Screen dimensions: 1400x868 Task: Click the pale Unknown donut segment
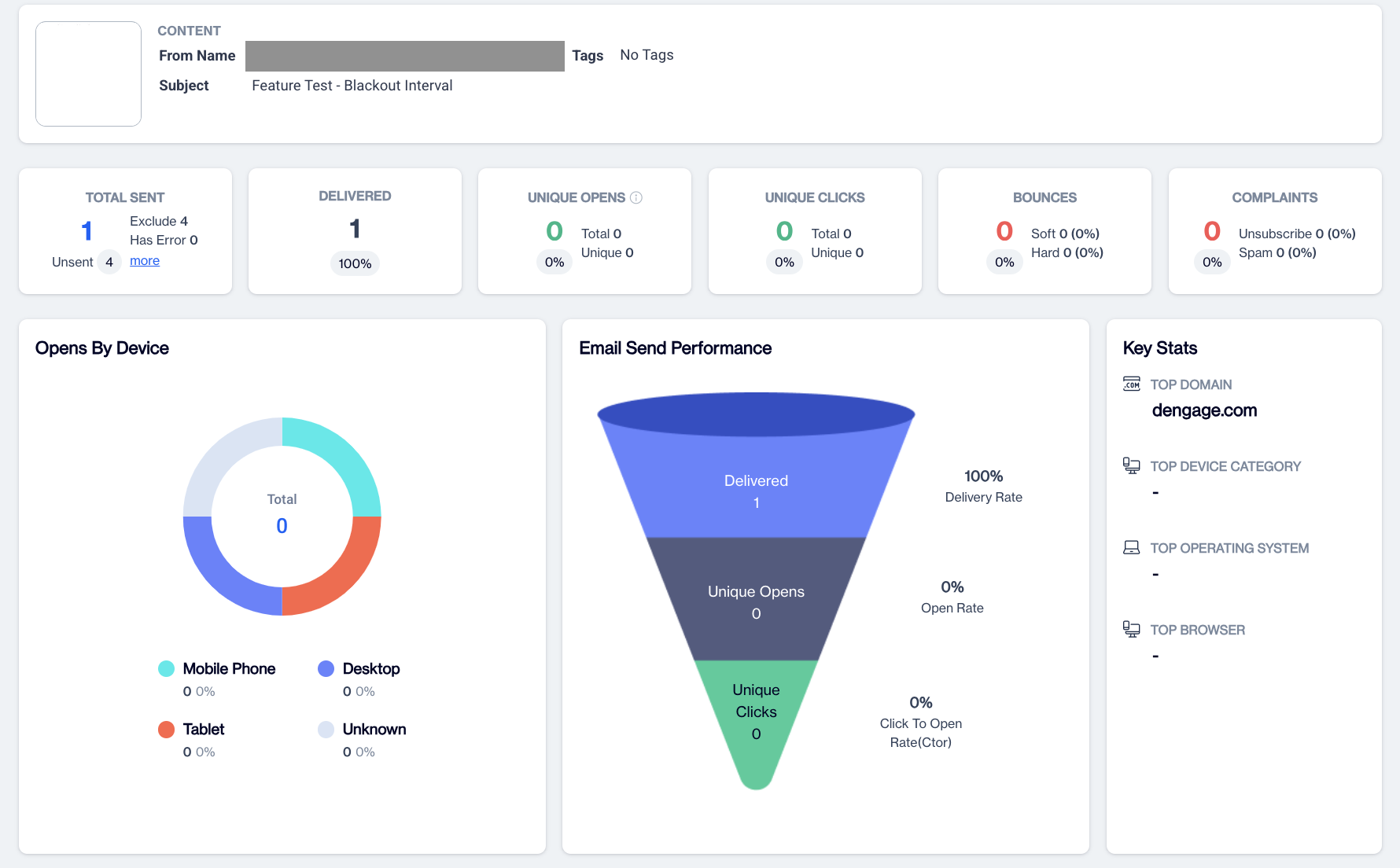pos(223,458)
